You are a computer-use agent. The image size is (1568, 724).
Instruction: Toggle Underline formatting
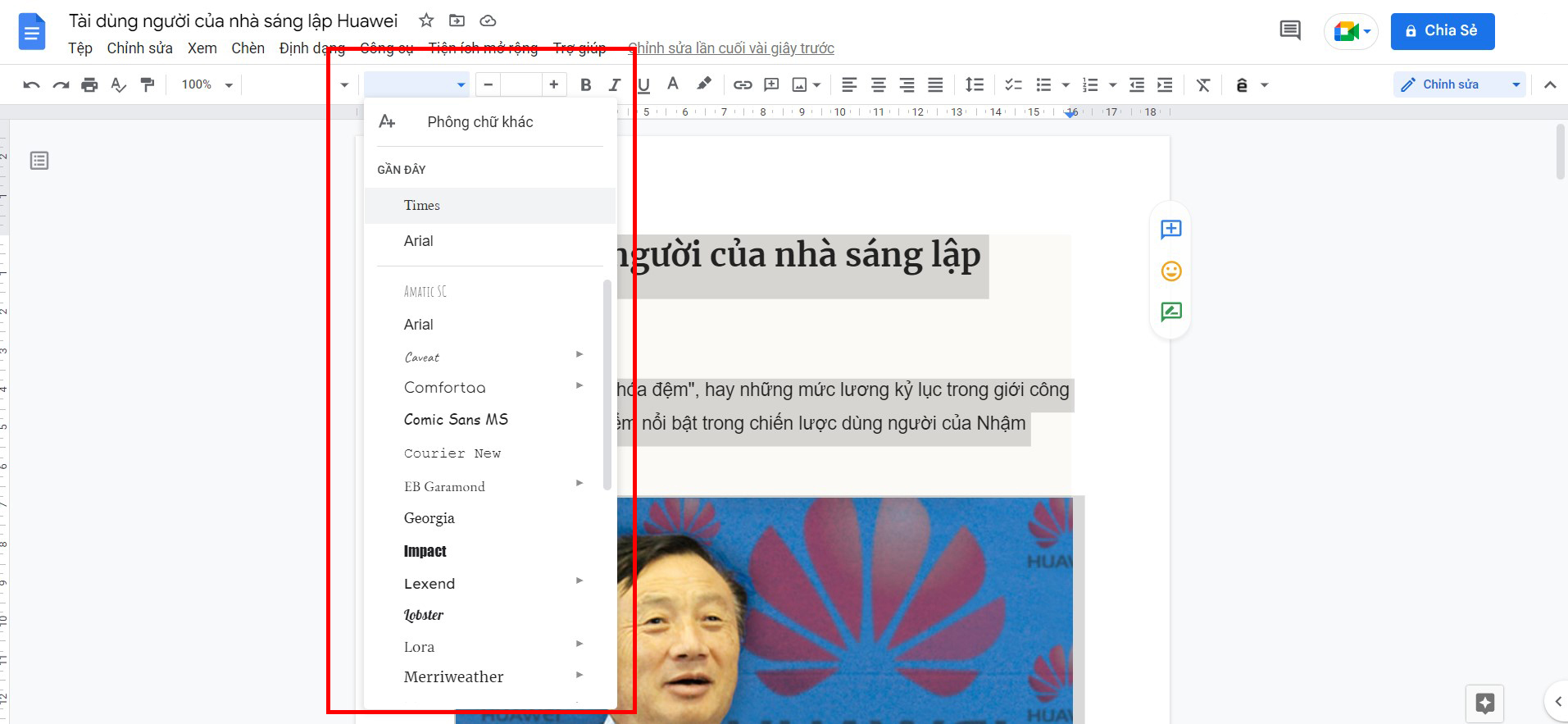click(x=643, y=84)
